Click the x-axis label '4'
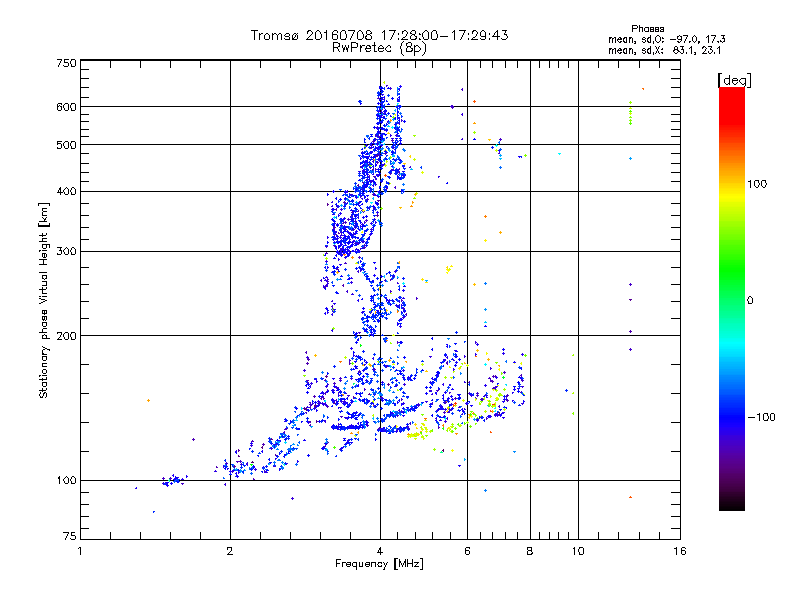Viewport: 800px width, 600px height. point(380,551)
